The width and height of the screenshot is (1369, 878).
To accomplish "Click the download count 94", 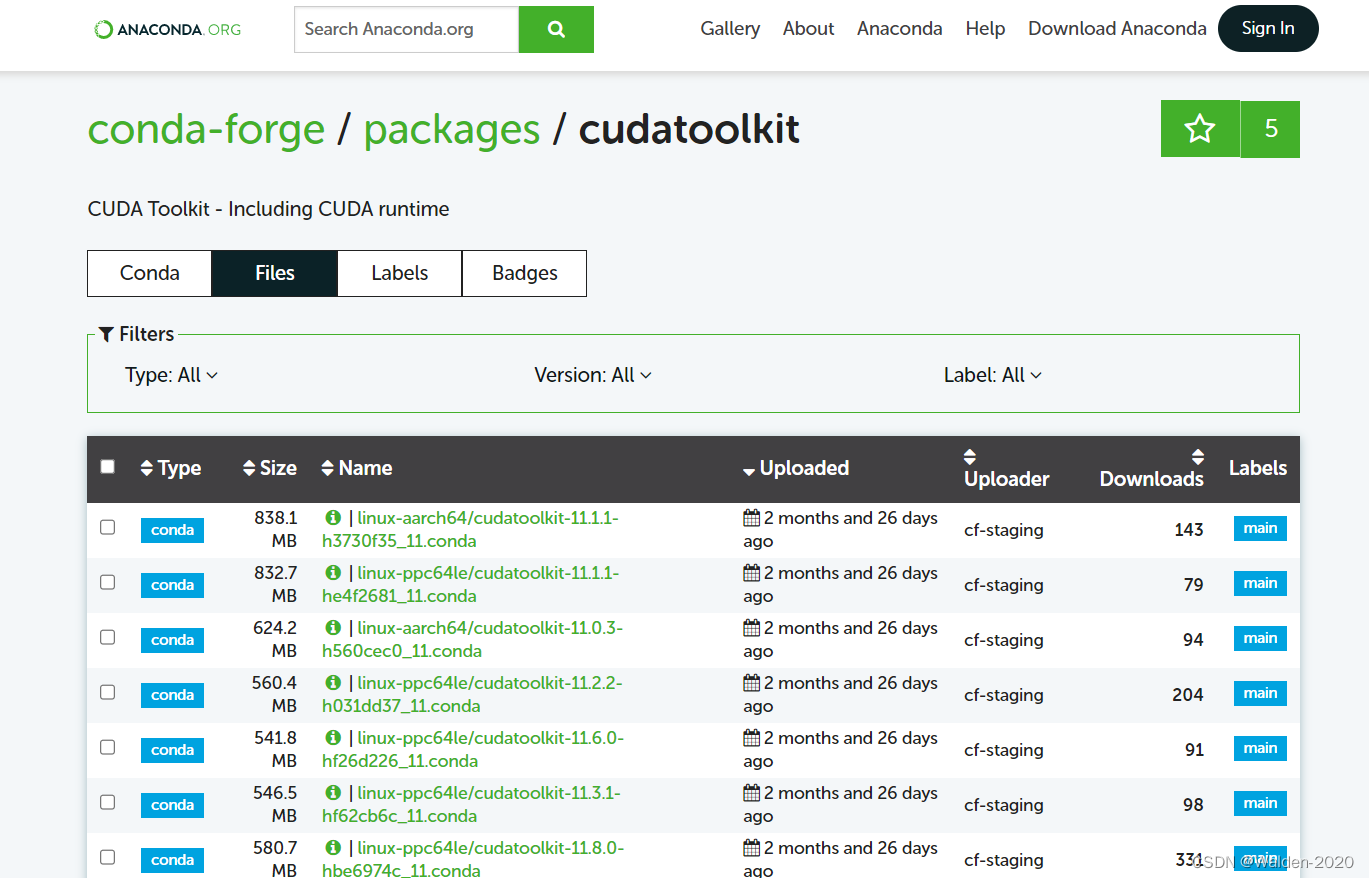I will point(1193,640).
